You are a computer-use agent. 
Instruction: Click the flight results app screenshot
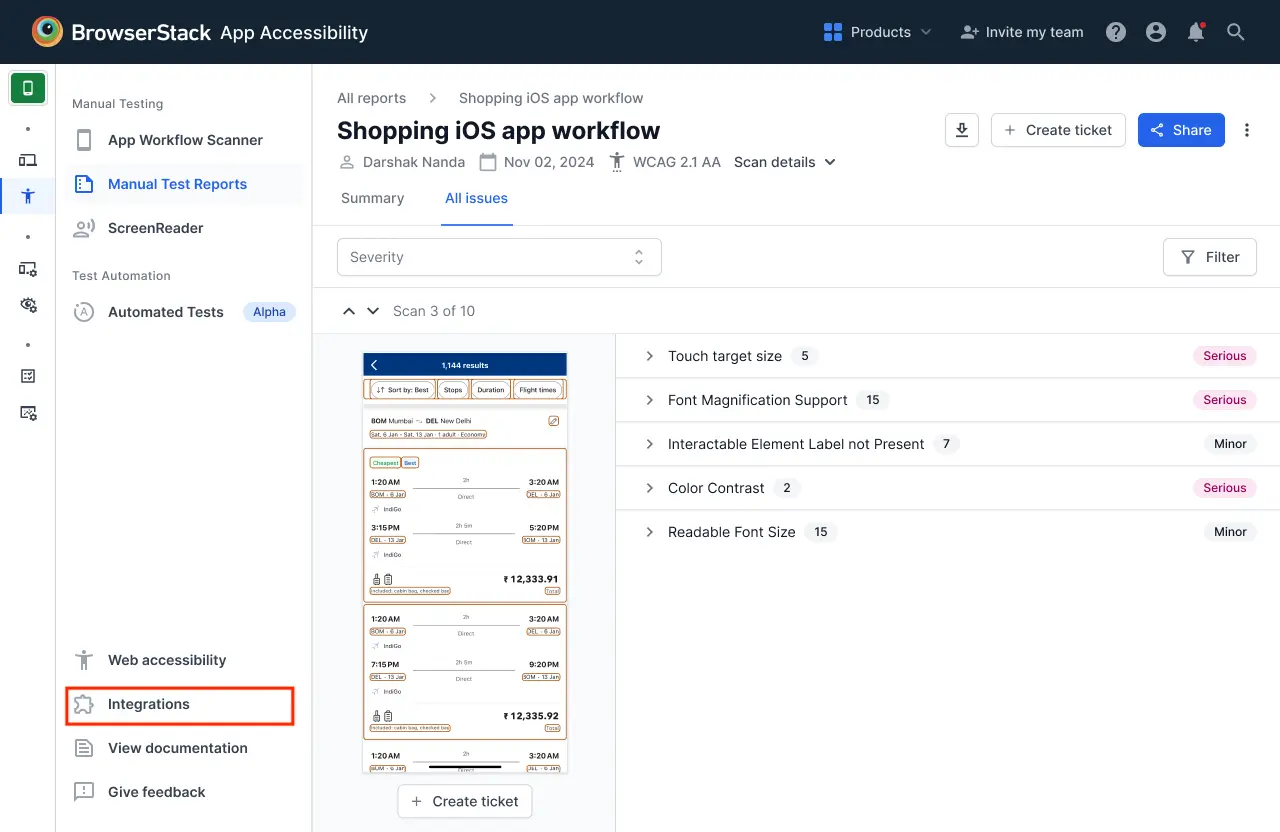click(465, 562)
